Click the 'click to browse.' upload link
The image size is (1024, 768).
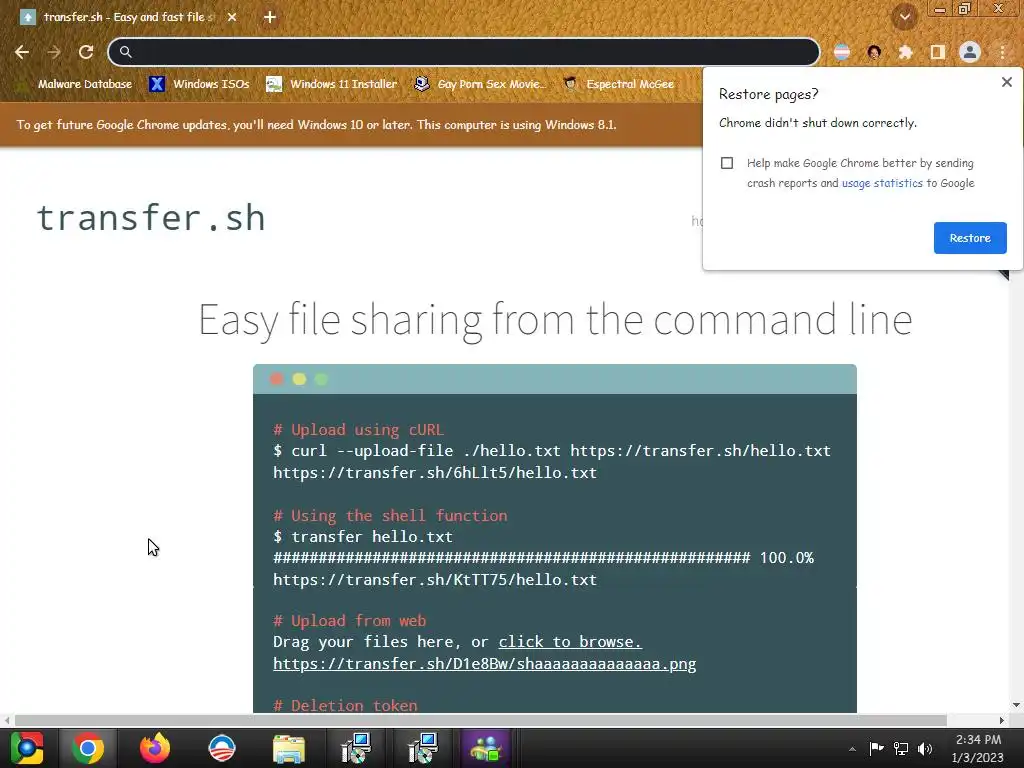(570, 642)
